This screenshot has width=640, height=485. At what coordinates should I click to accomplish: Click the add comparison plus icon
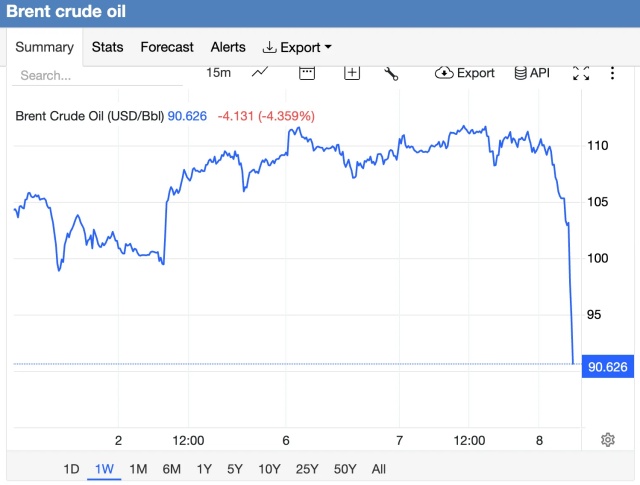pyautogui.click(x=352, y=72)
